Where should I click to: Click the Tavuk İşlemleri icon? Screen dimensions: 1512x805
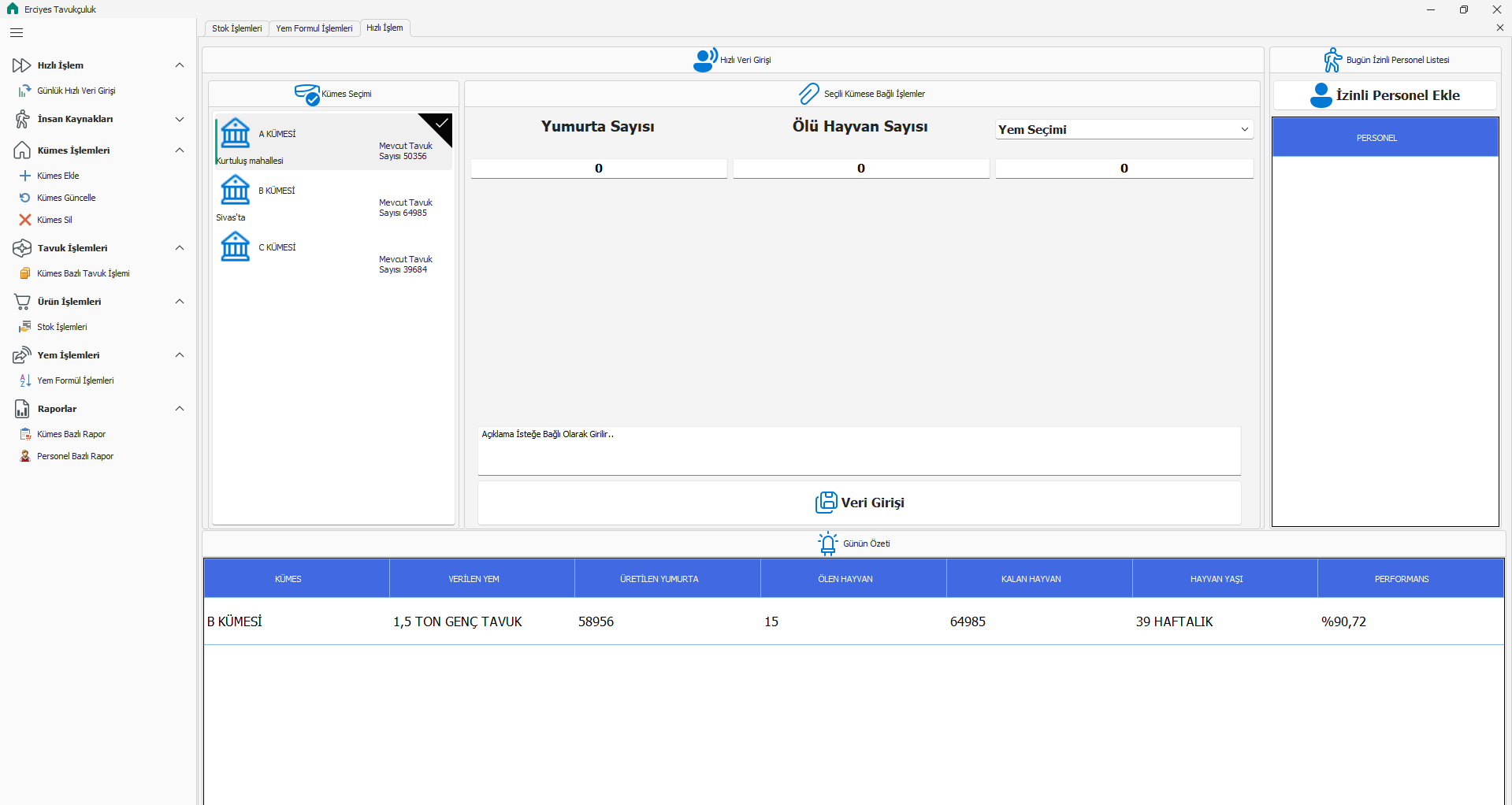point(22,248)
